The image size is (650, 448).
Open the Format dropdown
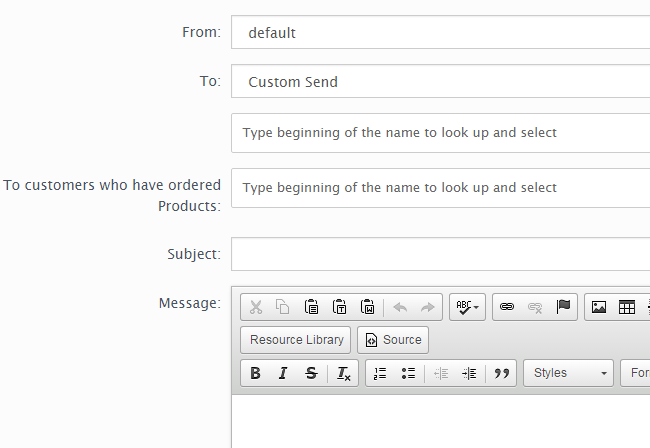click(x=635, y=373)
